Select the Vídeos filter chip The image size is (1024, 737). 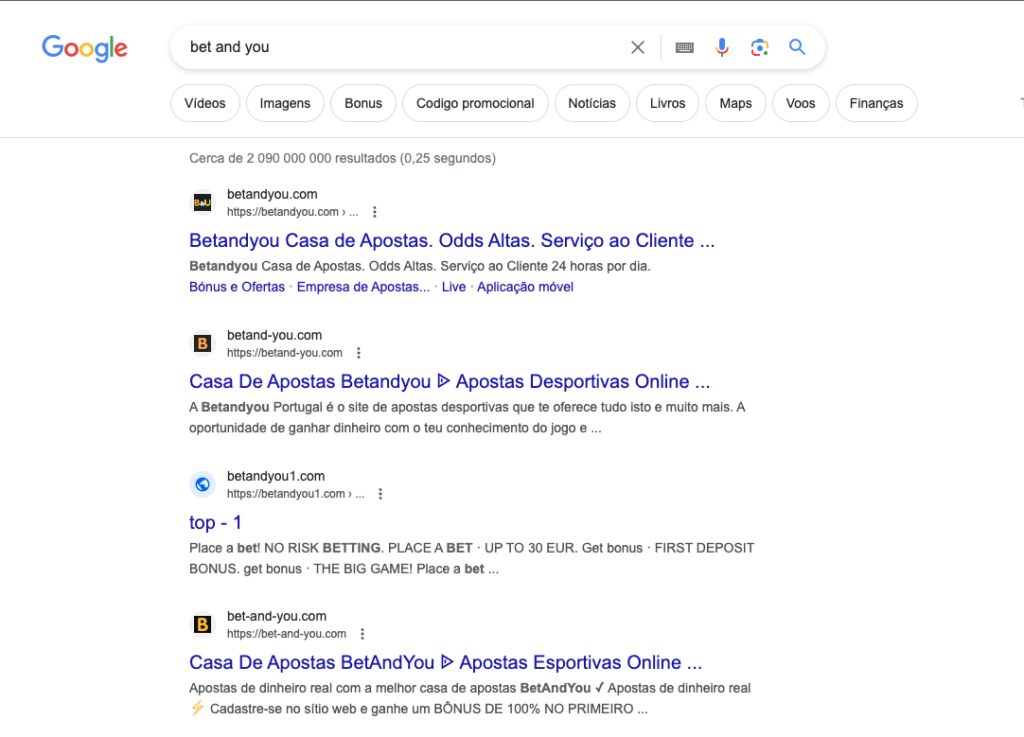tap(205, 103)
